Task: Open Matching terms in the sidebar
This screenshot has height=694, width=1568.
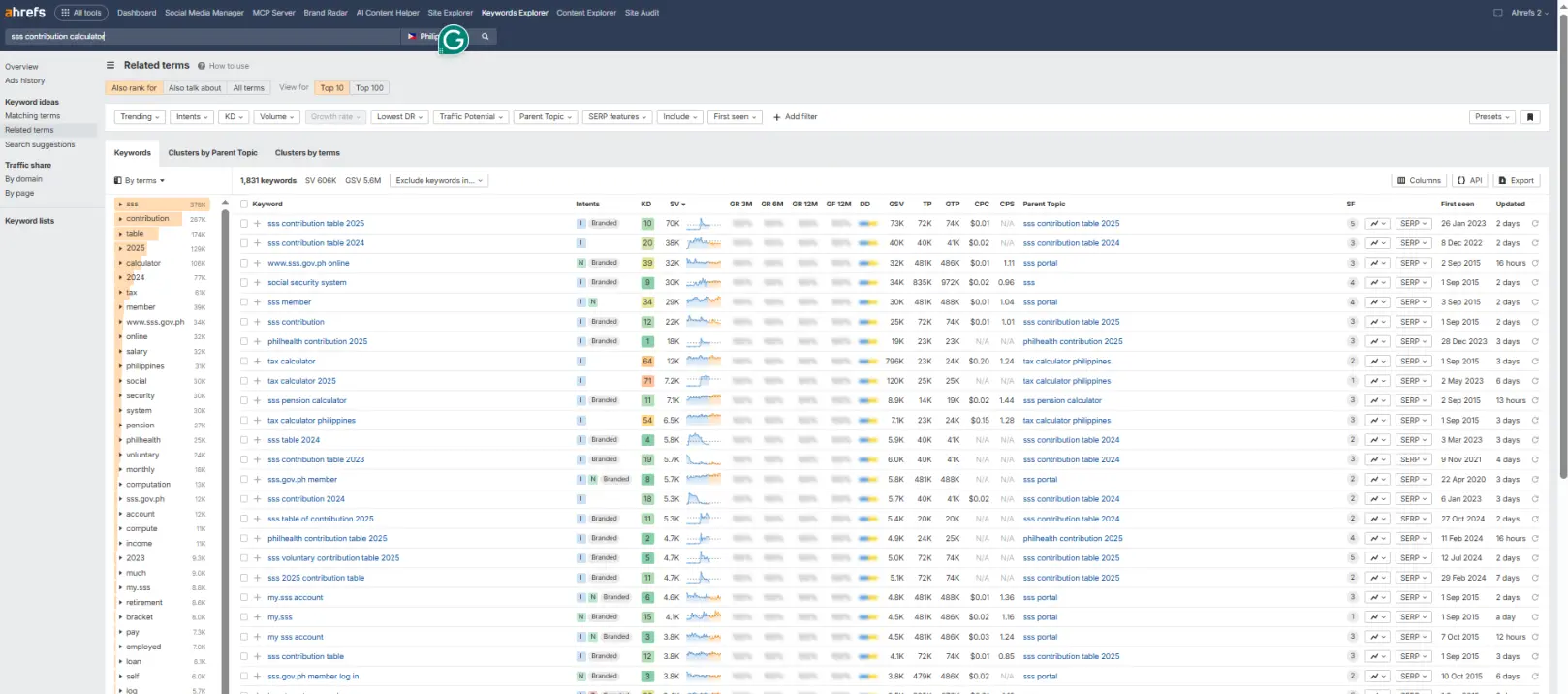Action: click(x=32, y=116)
